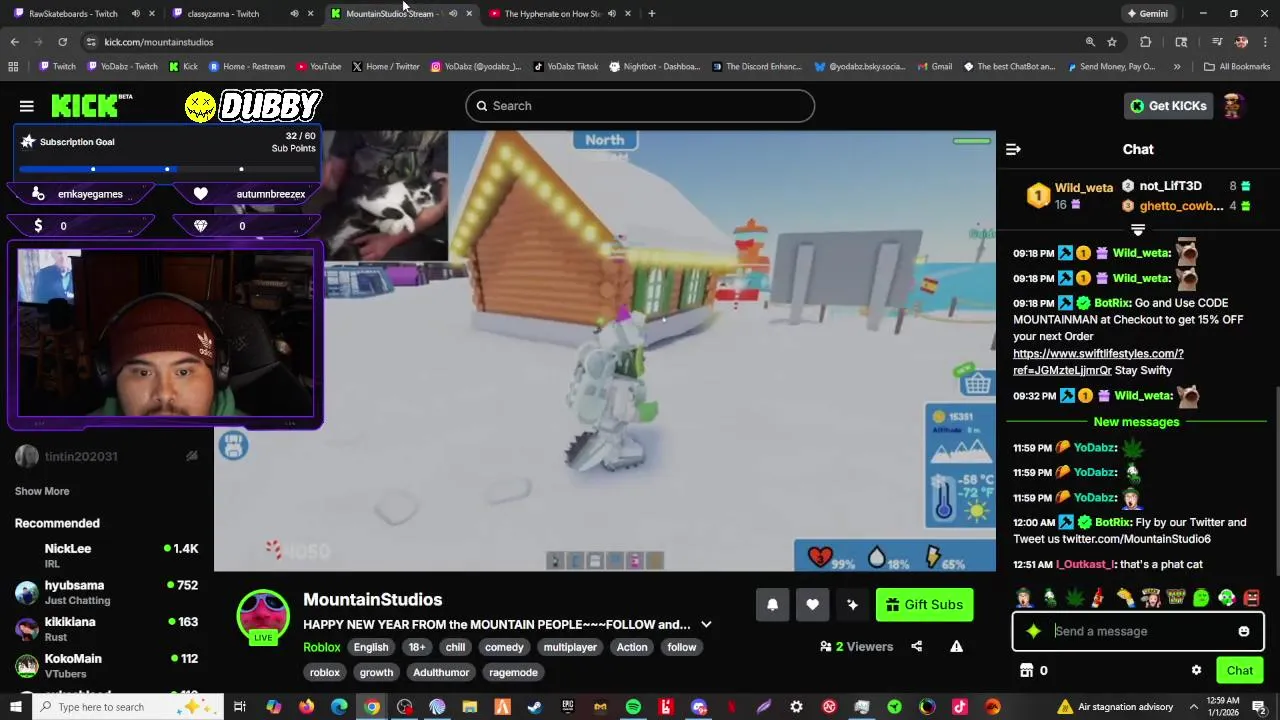Viewport: 1280px width, 720px height.
Task: Select the angry red face emote
Action: tap(1251, 598)
